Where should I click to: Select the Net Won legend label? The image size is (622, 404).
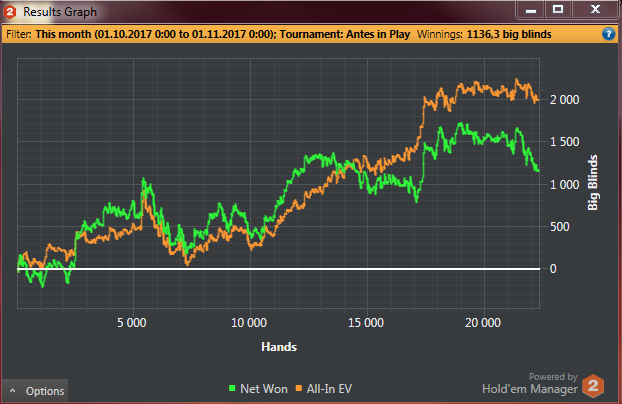coord(264,389)
